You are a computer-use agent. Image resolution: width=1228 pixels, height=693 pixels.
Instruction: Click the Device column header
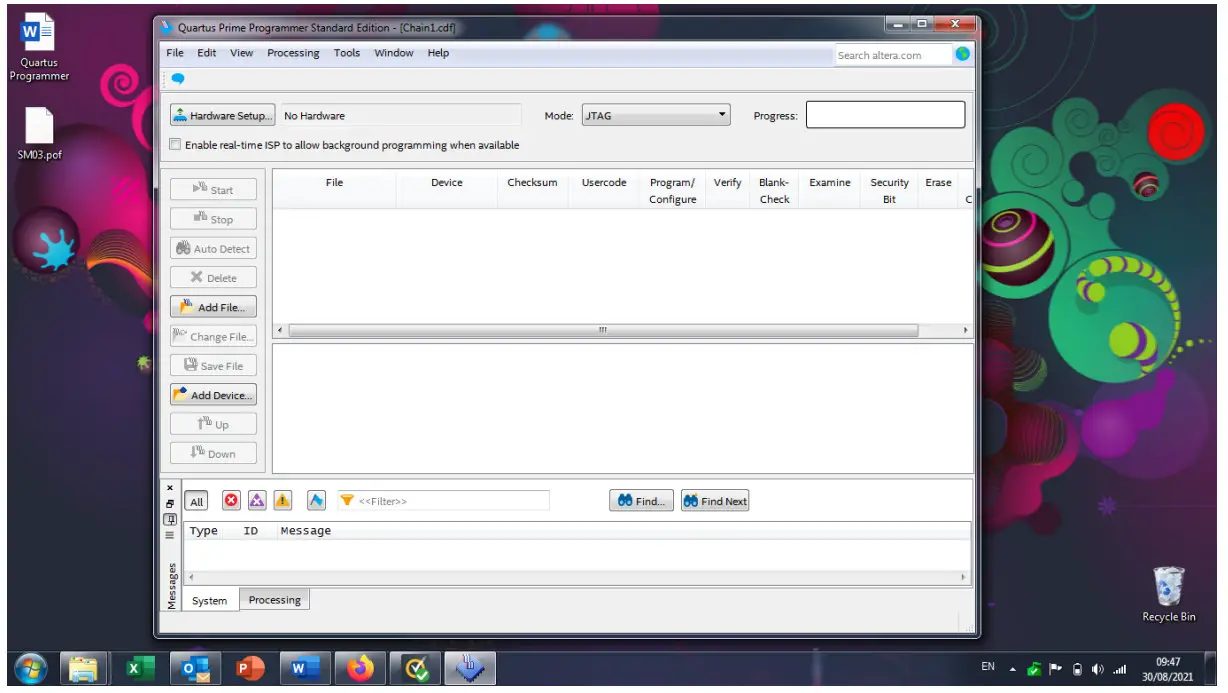click(447, 190)
